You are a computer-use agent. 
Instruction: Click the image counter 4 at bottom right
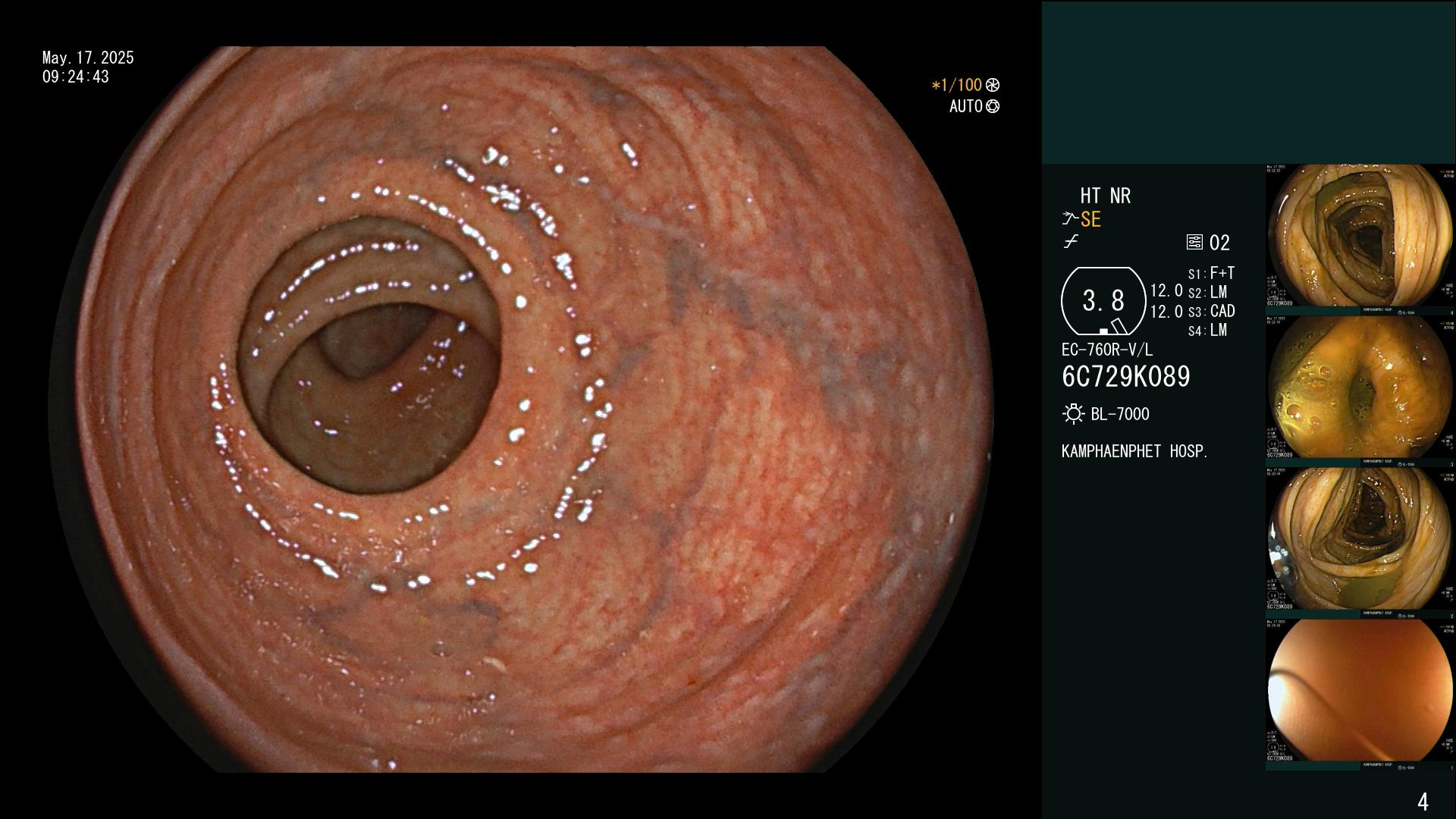coord(1423,802)
